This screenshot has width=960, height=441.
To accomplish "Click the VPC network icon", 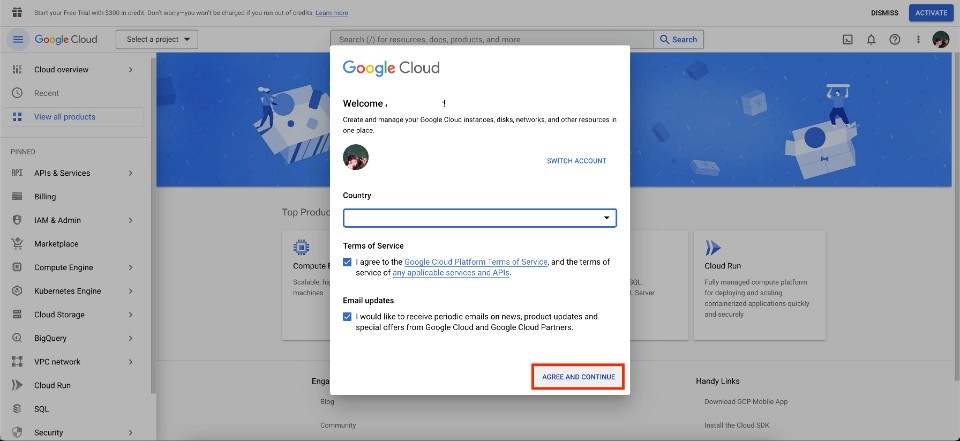I will 17,361.
